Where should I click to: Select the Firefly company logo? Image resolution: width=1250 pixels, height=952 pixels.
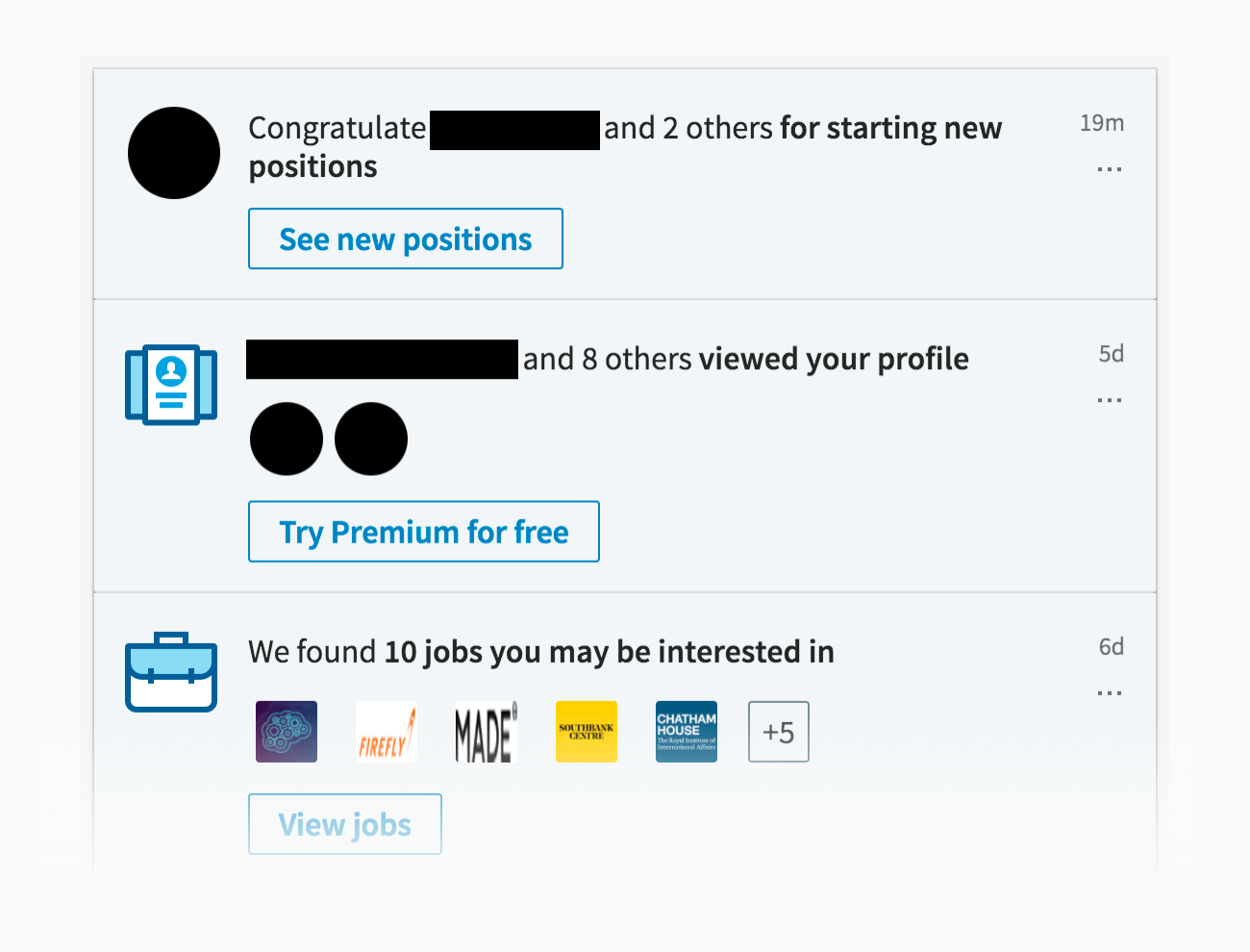pos(386,732)
